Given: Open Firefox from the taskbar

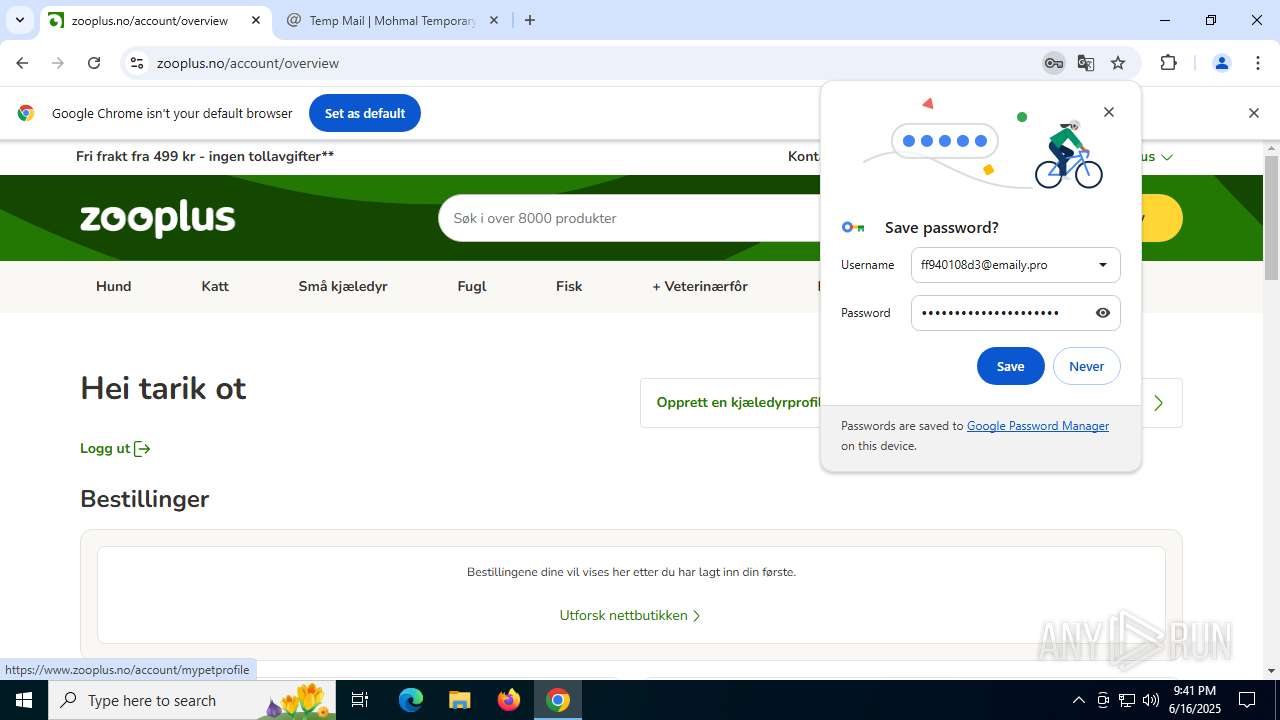Looking at the screenshot, I should coord(509,700).
